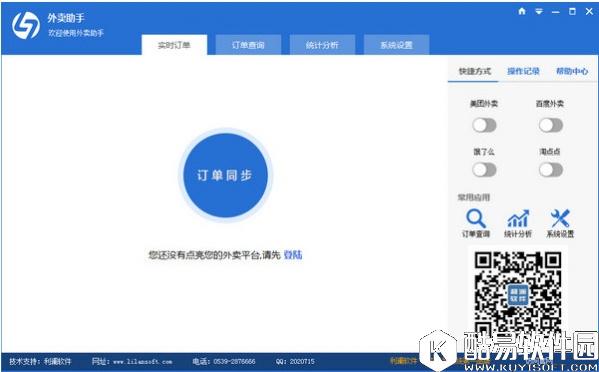
Task: Click the 登陆 link
Action: 293,255
